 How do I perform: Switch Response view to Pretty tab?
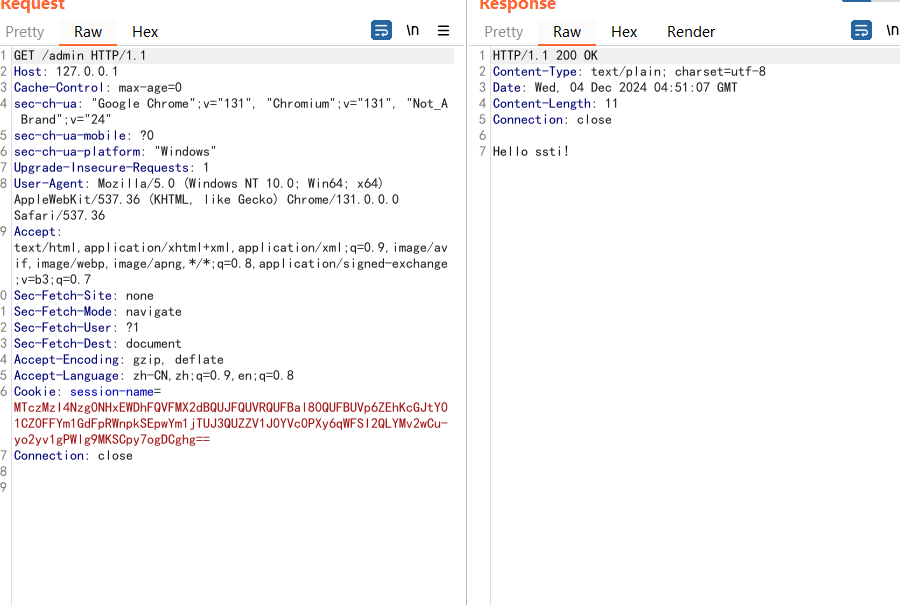503,32
